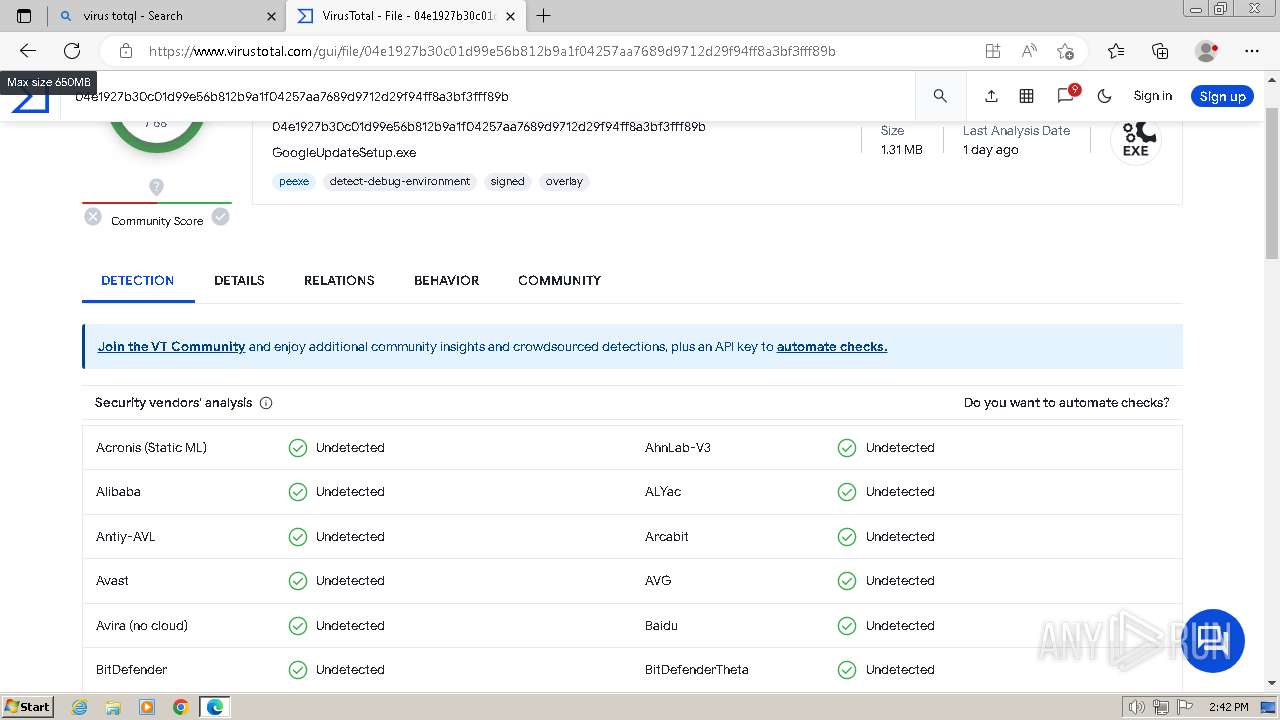Click the peexe tag
The height and width of the screenshot is (720, 1280).
[294, 182]
